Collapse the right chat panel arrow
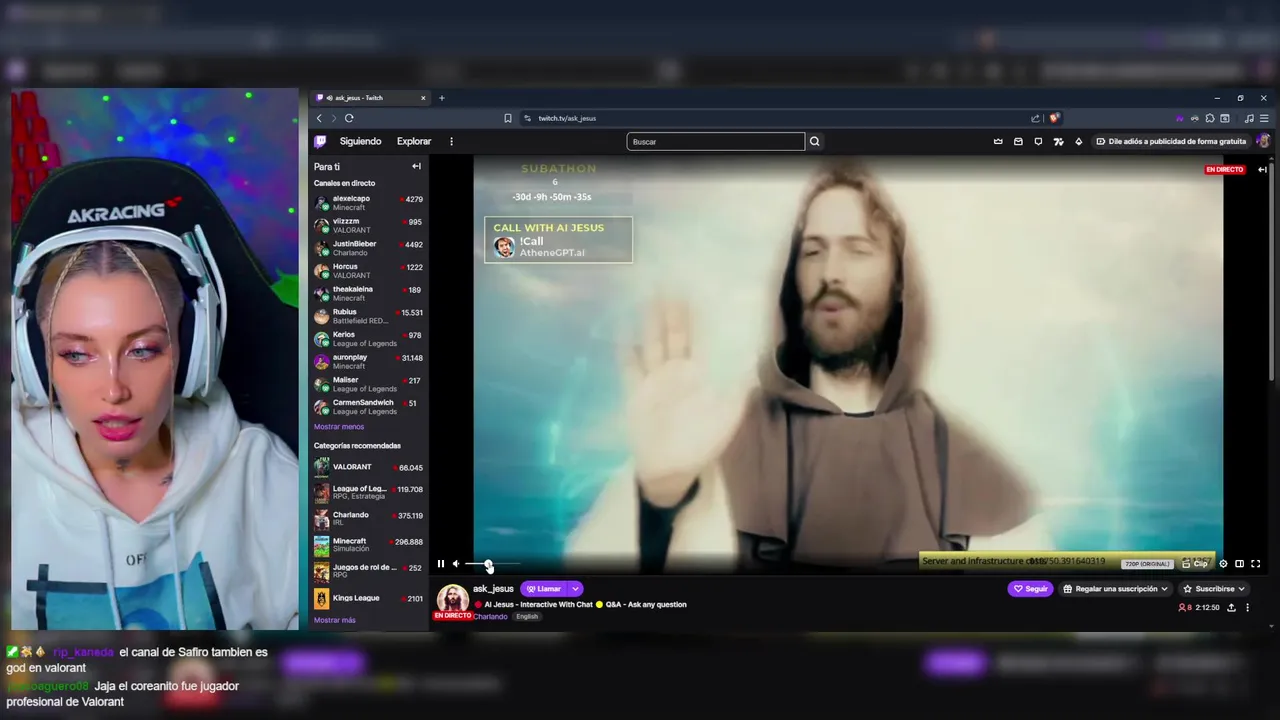Viewport: 1280px width, 720px height. tap(1262, 169)
